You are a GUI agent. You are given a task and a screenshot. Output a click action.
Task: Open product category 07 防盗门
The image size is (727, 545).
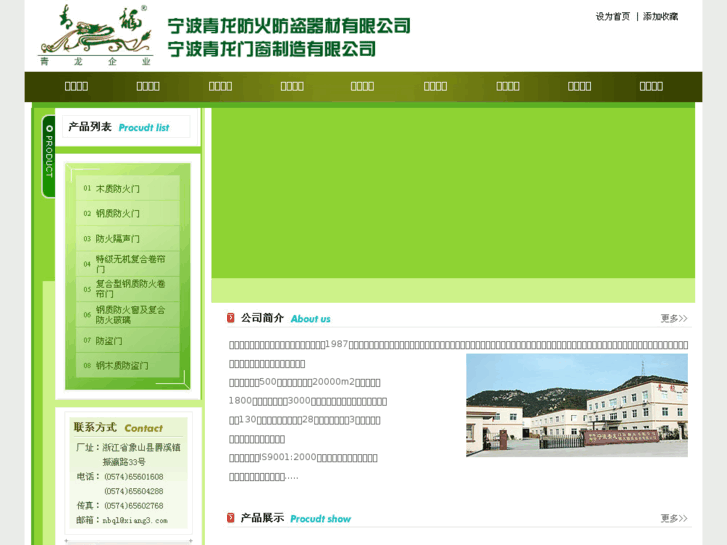point(128,340)
